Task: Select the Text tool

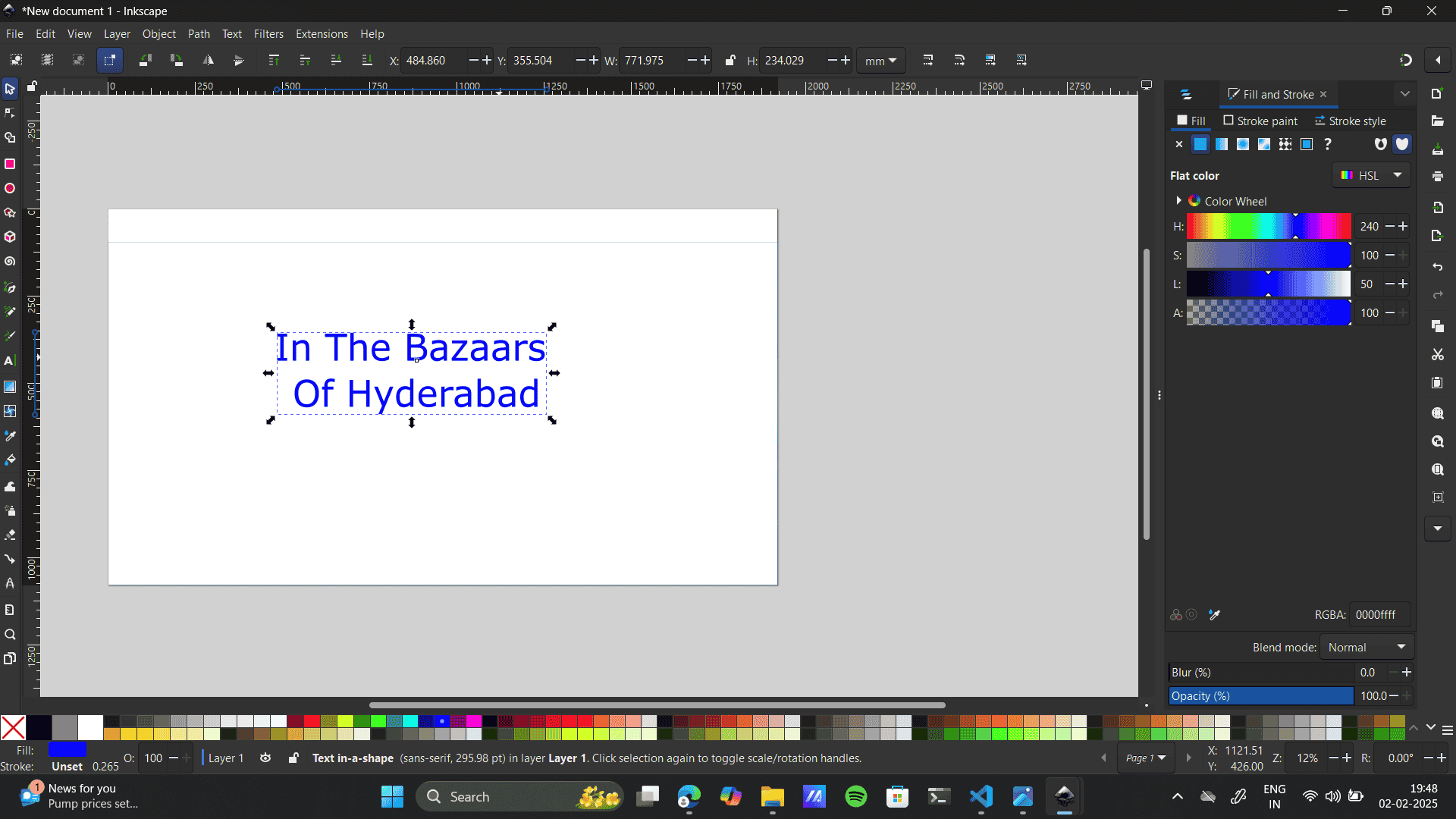Action: point(10,361)
